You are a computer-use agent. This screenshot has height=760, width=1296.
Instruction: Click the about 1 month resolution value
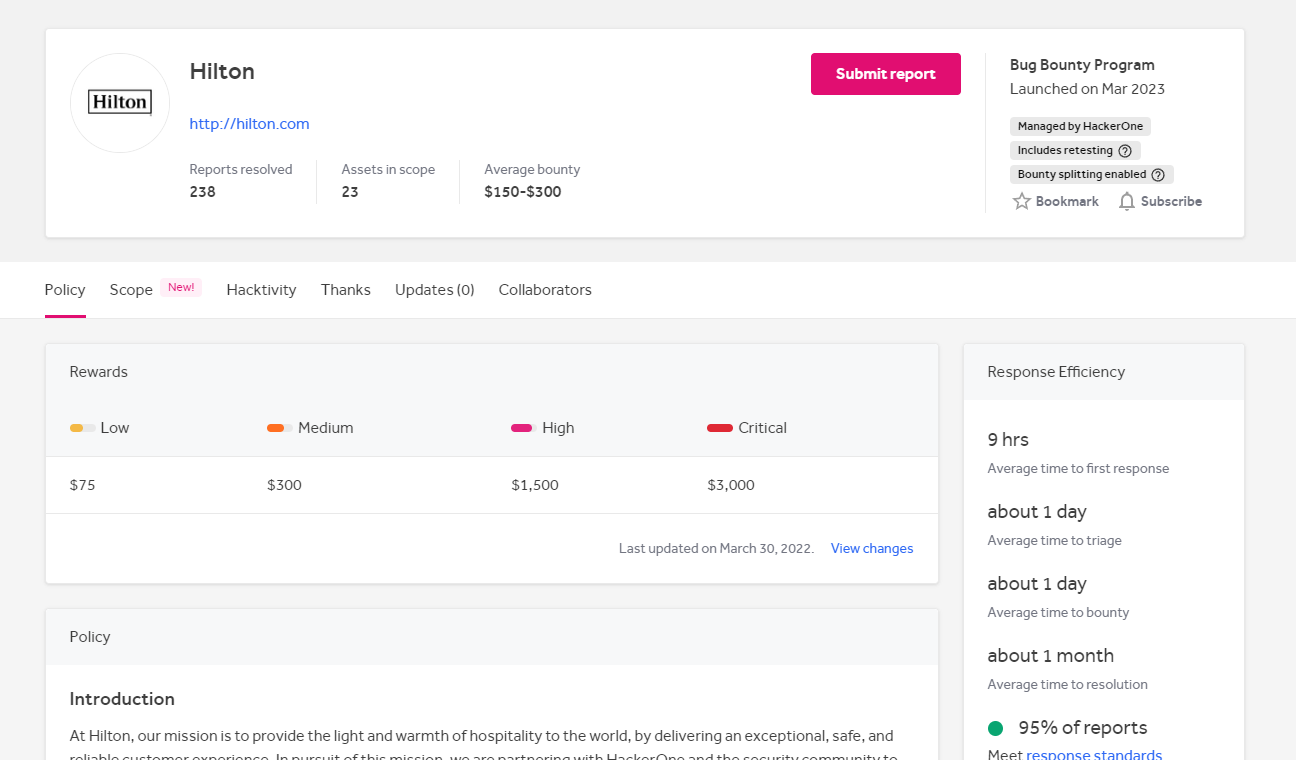[x=1051, y=656]
